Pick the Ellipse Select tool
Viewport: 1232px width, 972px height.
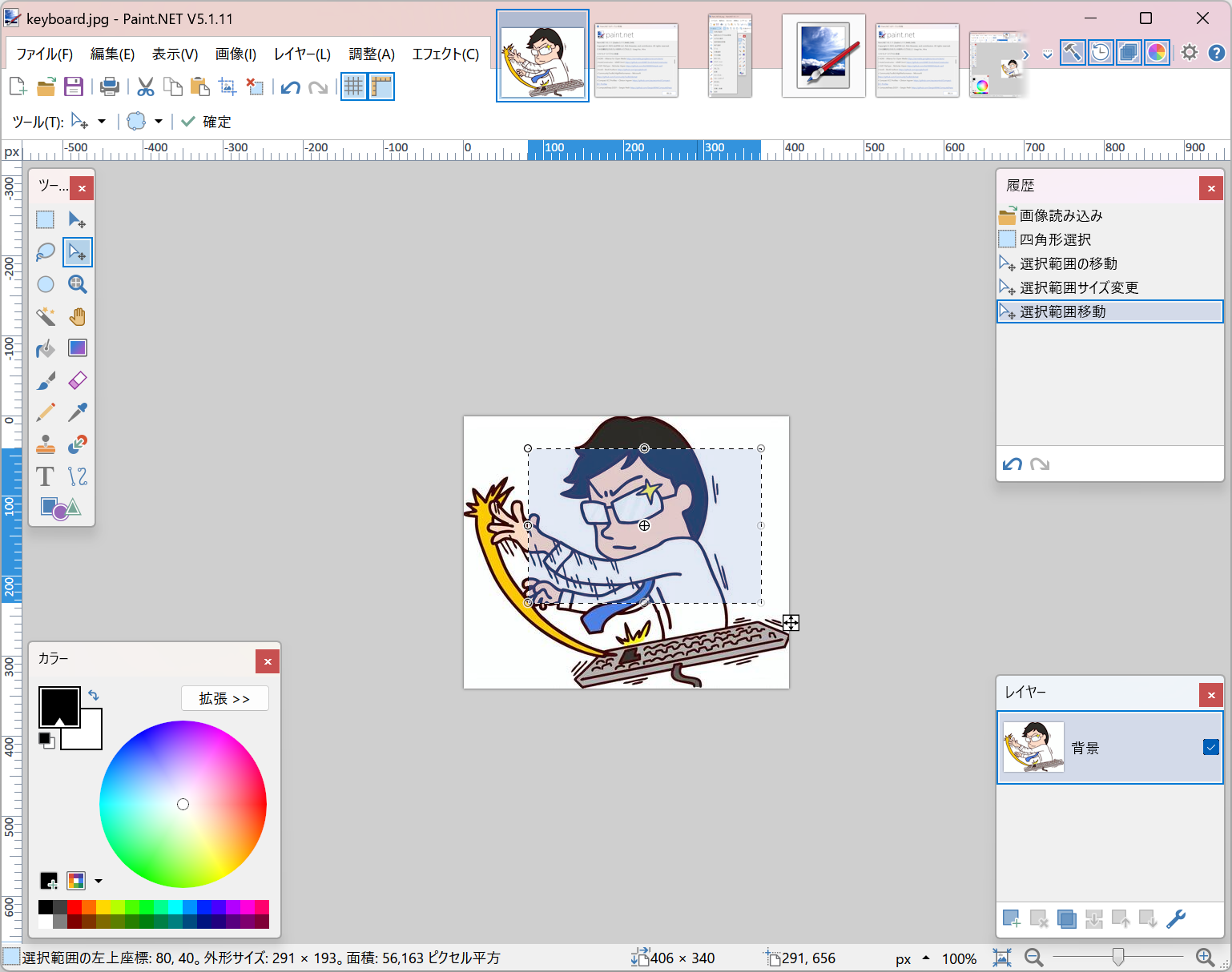point(46,284)
